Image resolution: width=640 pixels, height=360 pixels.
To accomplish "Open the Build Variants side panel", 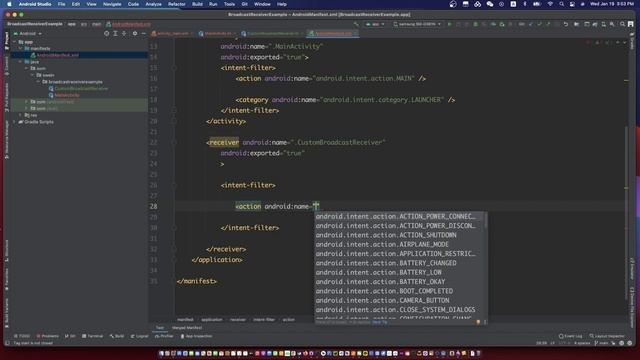I will pos(7,313).
